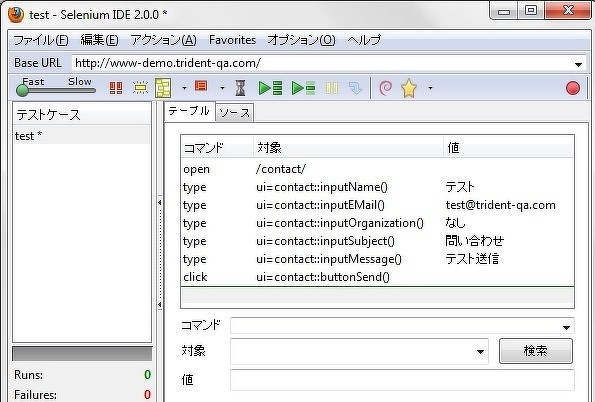Click Firefox icon in title bar
The height and width of the screenshot is (402, 595).
(x=16, y=15)
